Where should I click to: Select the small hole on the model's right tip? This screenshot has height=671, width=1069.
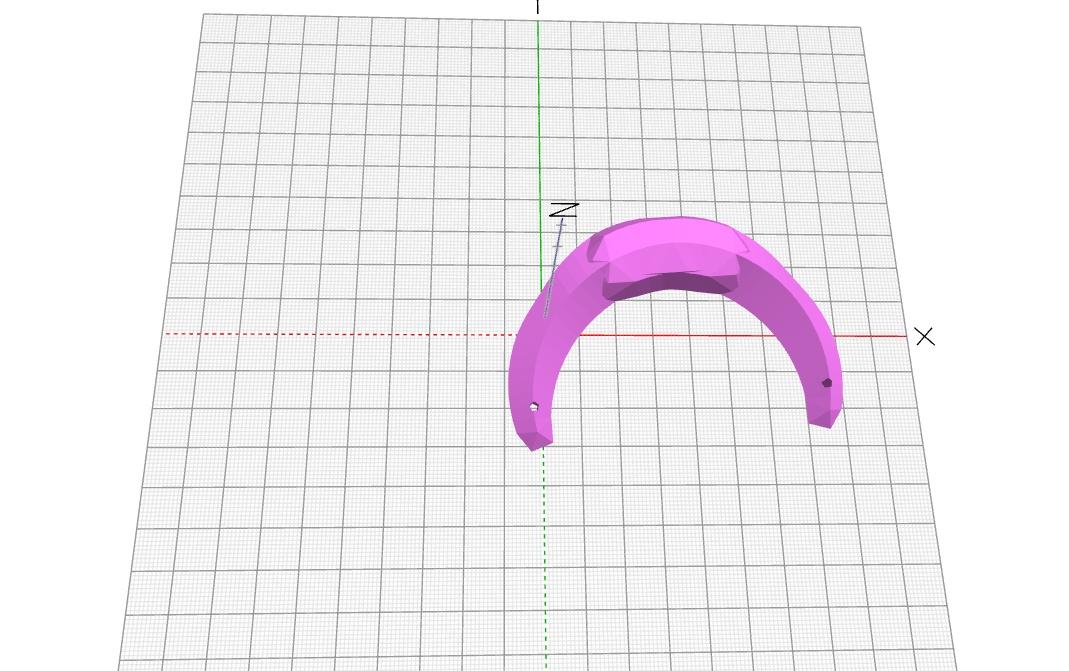tap(826, 382)
